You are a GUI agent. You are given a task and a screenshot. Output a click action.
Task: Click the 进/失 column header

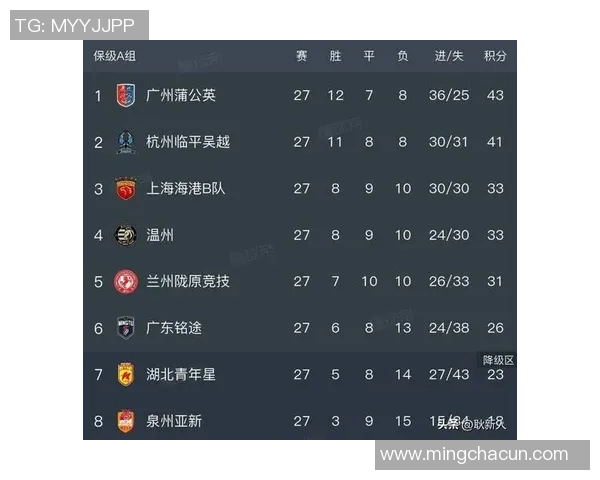click(x=448, y=56)
